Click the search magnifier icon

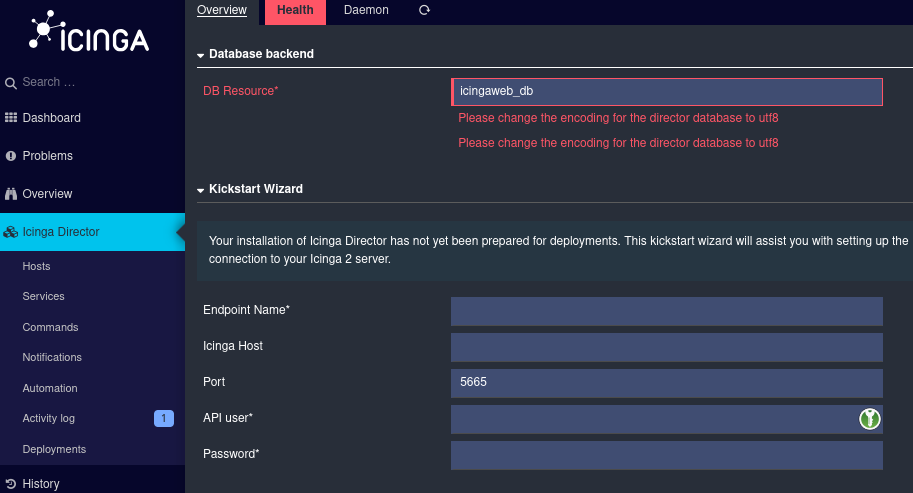coord(10,83)
